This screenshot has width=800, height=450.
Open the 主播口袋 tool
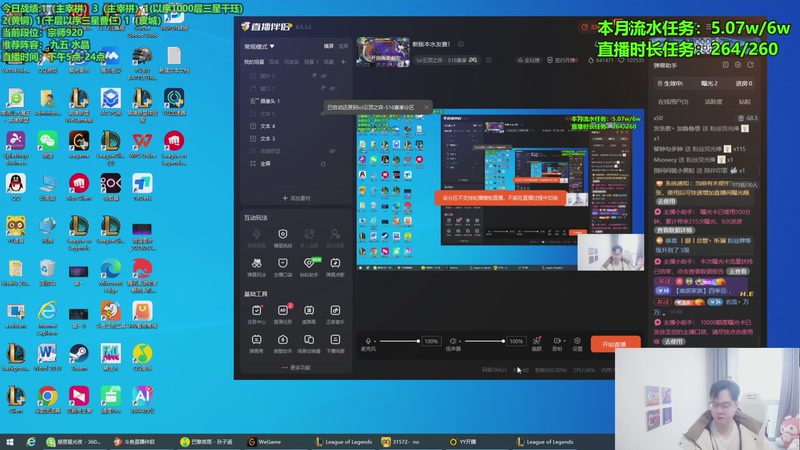[x=283, y=266]
